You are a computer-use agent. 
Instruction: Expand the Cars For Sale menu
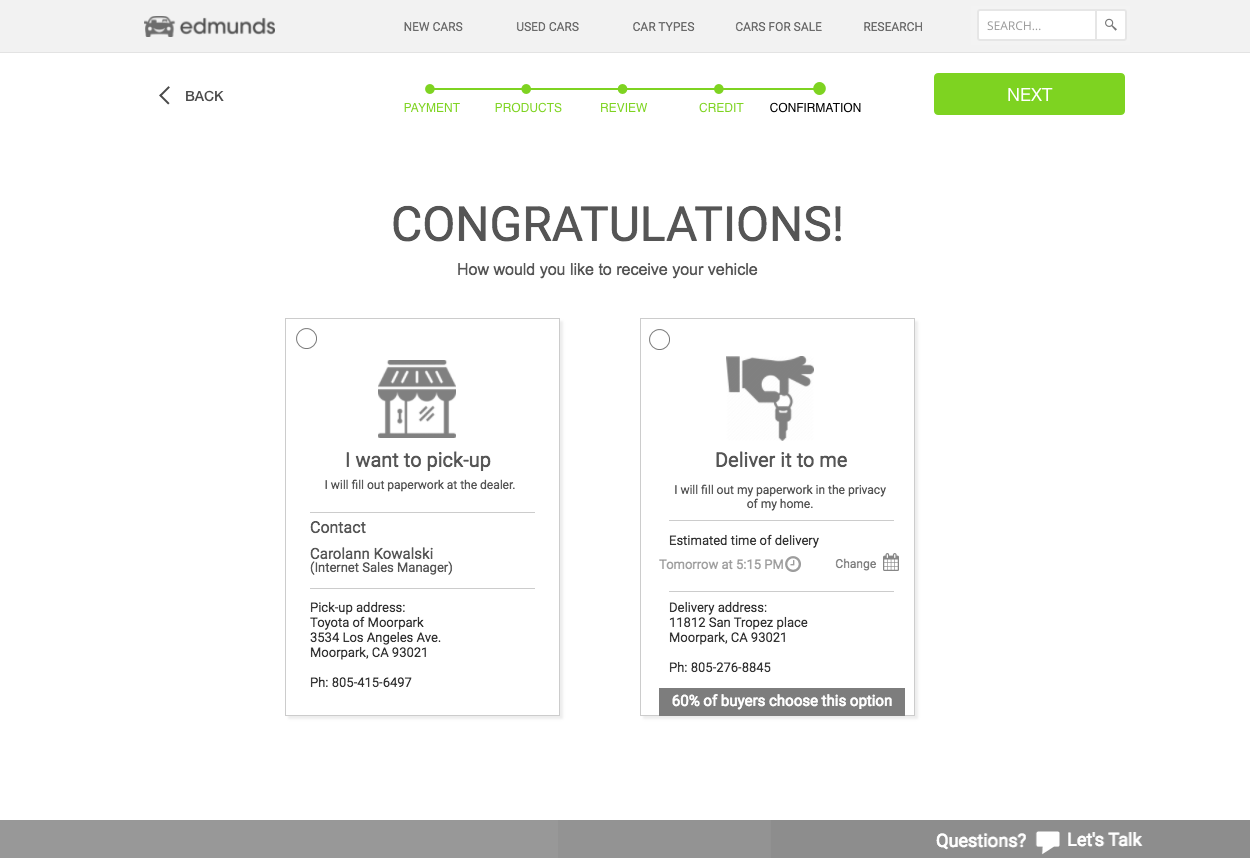point(778,27)
